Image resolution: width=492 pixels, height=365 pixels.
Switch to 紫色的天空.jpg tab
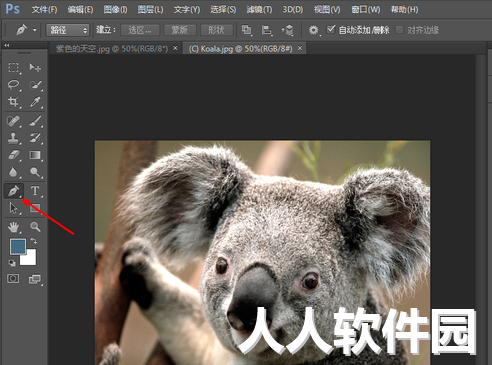click(x=112, y=49)
